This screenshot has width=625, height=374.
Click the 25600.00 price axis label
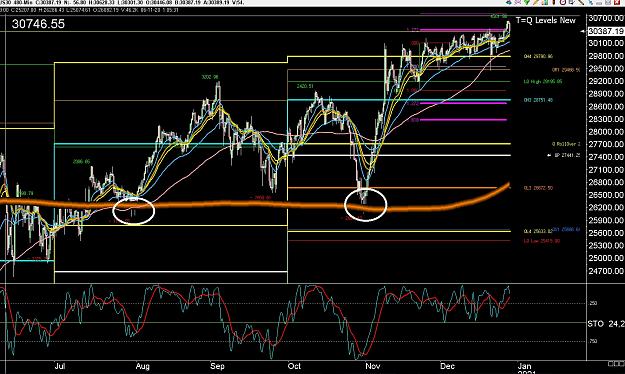pyautogui.click(x=606, y=232)
